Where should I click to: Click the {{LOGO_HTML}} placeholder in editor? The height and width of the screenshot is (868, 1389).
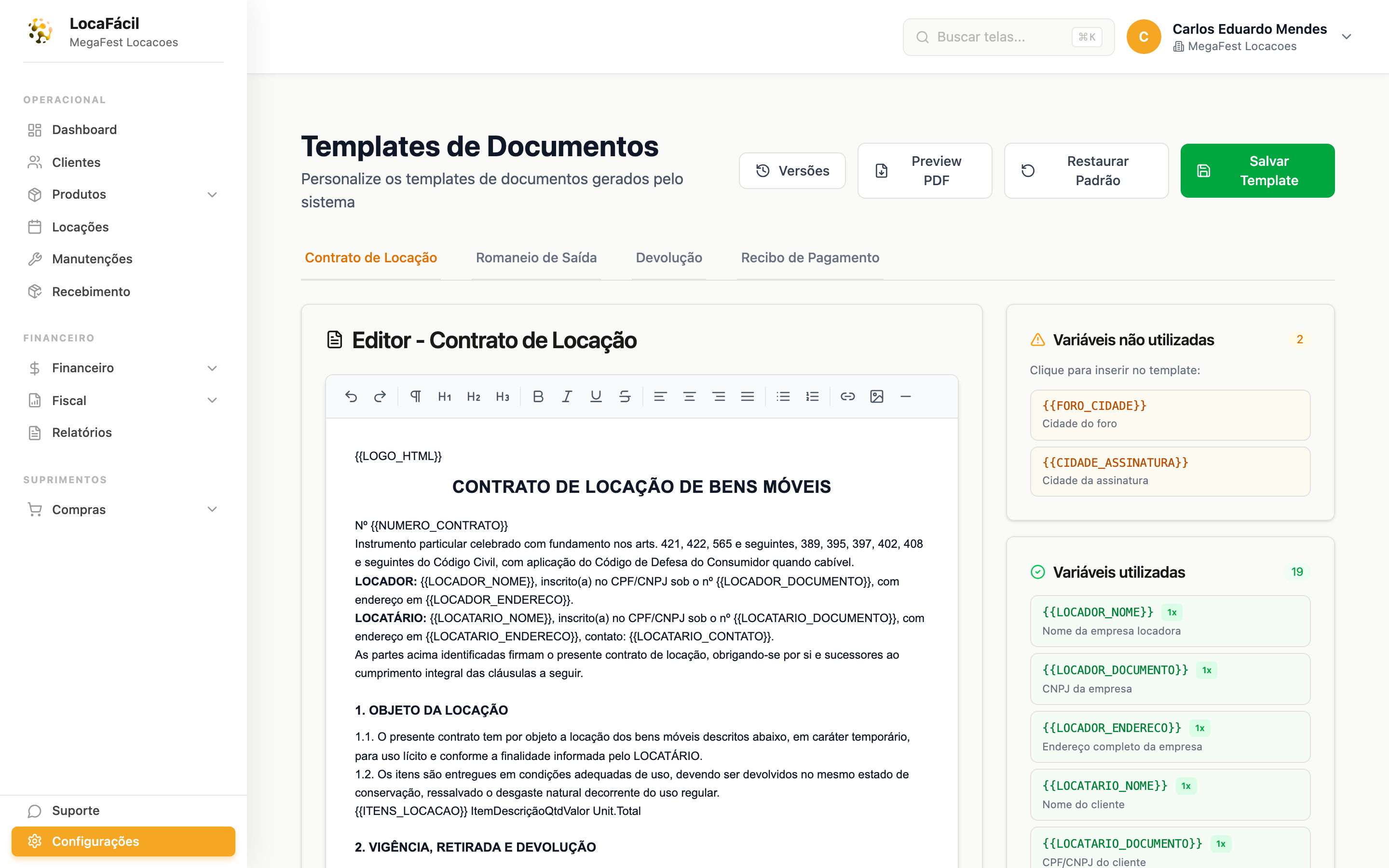[x=398, y=456]
